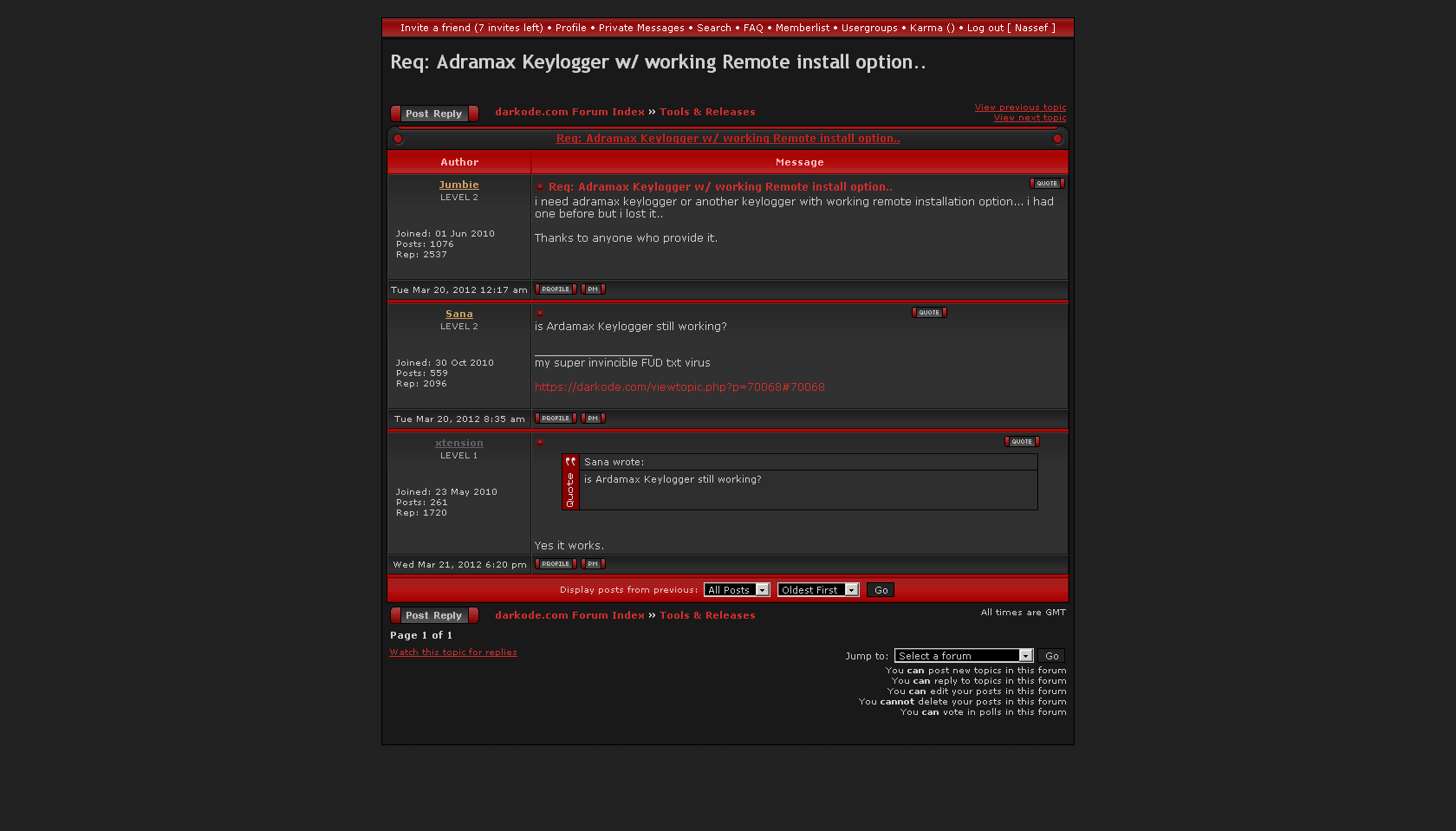
Task: Open Private Messages in top menu
Action: click(641, 28)
